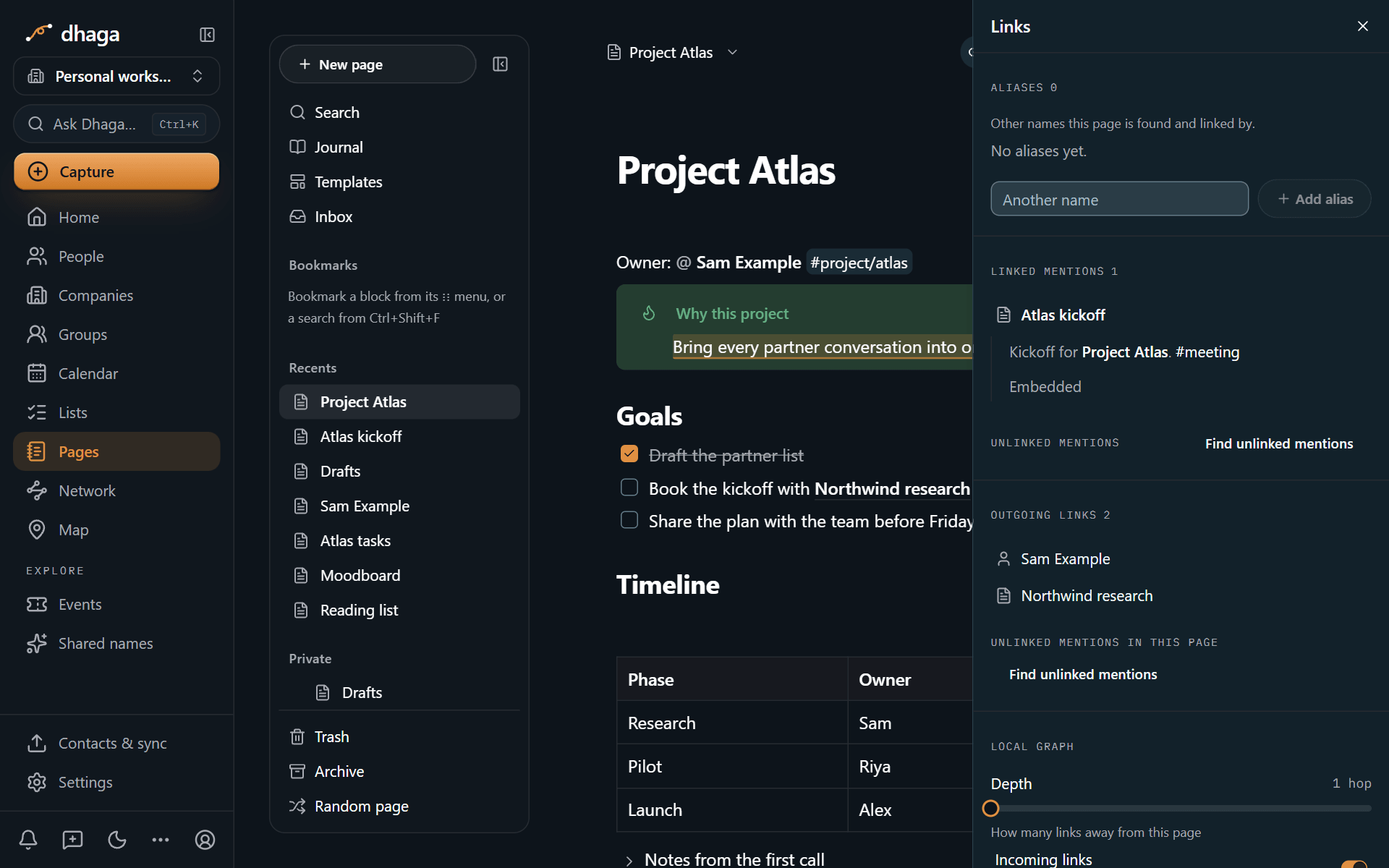
Task: Find unlinked mentions beside Unlinked Mentions heading
Action: [x=1279, y=443]
